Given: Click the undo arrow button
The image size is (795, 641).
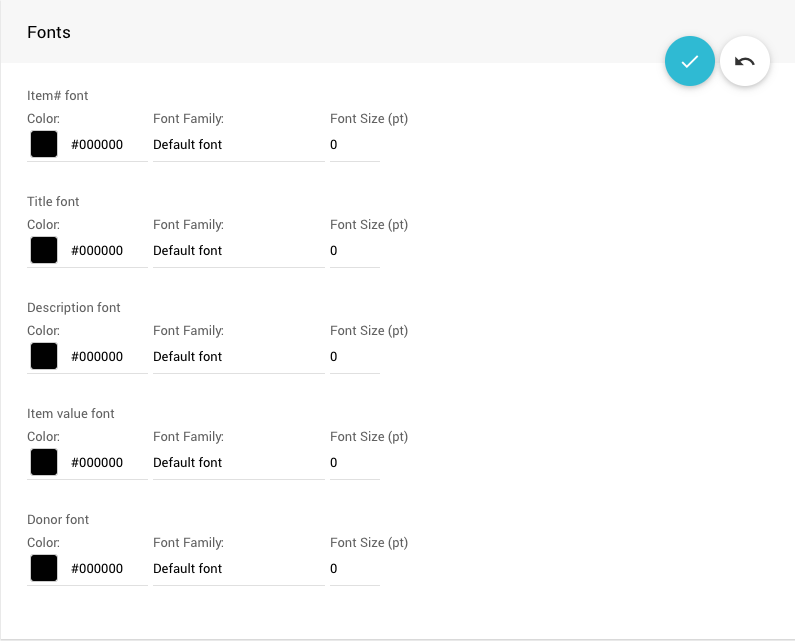Looking at the screenshot, I should 745,61.
